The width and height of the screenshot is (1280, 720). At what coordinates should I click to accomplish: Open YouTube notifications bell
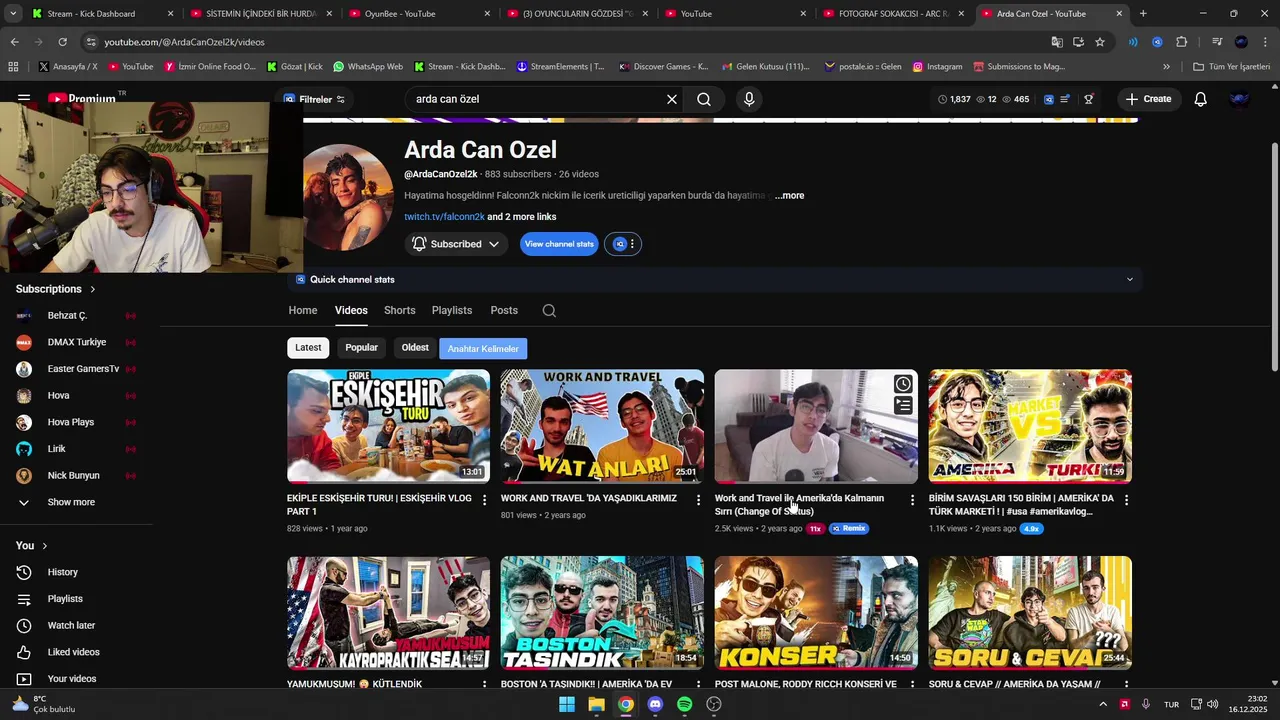coord(1200,99)
